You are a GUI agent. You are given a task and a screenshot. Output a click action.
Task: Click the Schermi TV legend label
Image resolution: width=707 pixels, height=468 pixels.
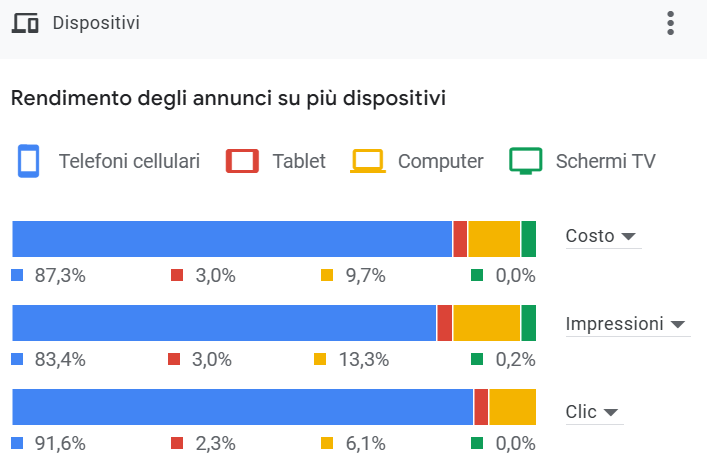click(605, 161)
